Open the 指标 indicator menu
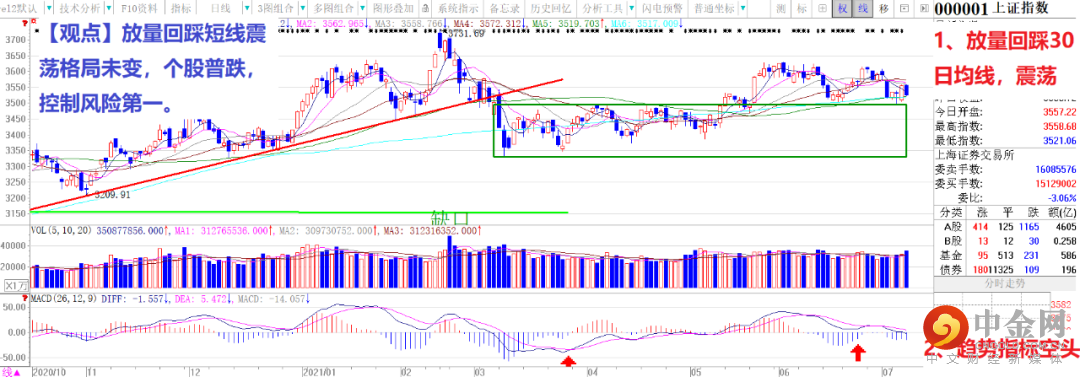The image size is (1080, 377). pyautogui.click(x=181, y=8)
